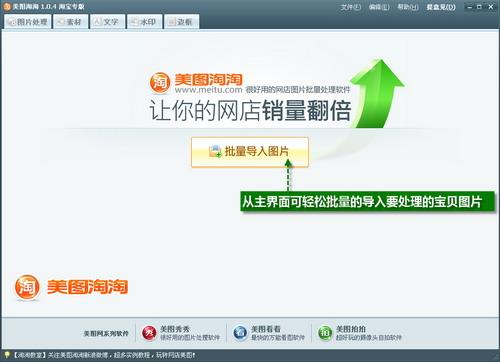Click the lightbulb tip icon in status bar
The width and height of the screenshot is (500, 362).
6,355
